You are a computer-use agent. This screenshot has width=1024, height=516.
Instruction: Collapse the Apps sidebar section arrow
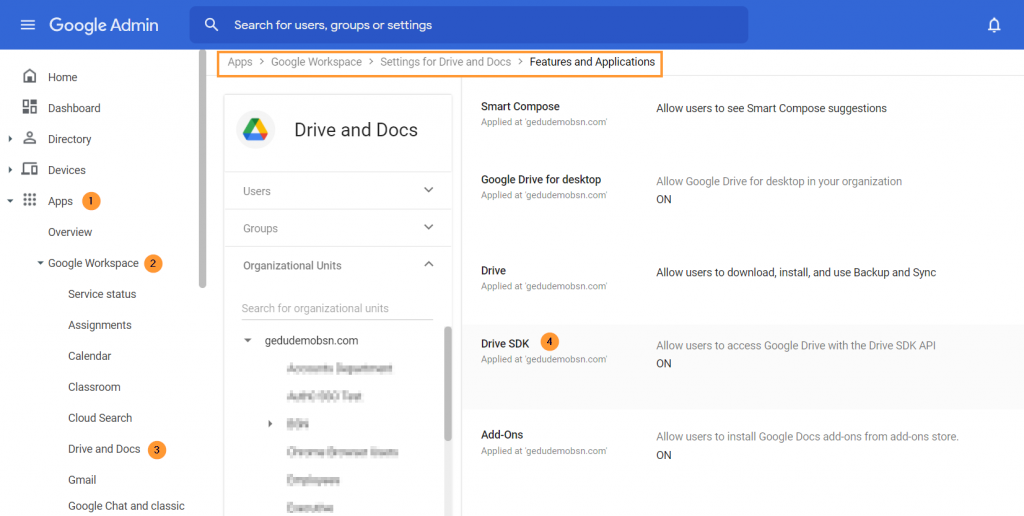(10, 201)
